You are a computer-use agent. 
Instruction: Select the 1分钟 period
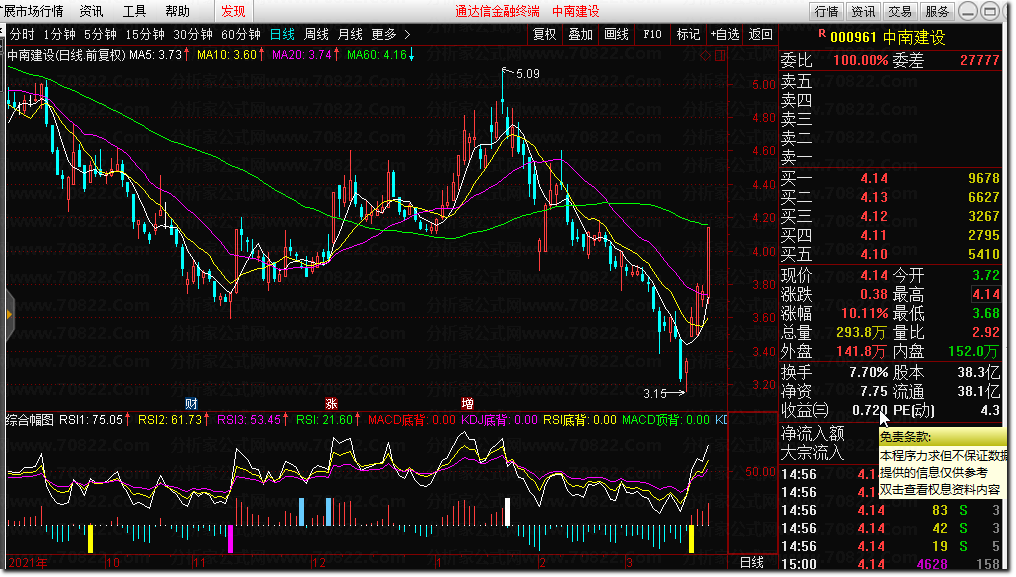point(60,34)
